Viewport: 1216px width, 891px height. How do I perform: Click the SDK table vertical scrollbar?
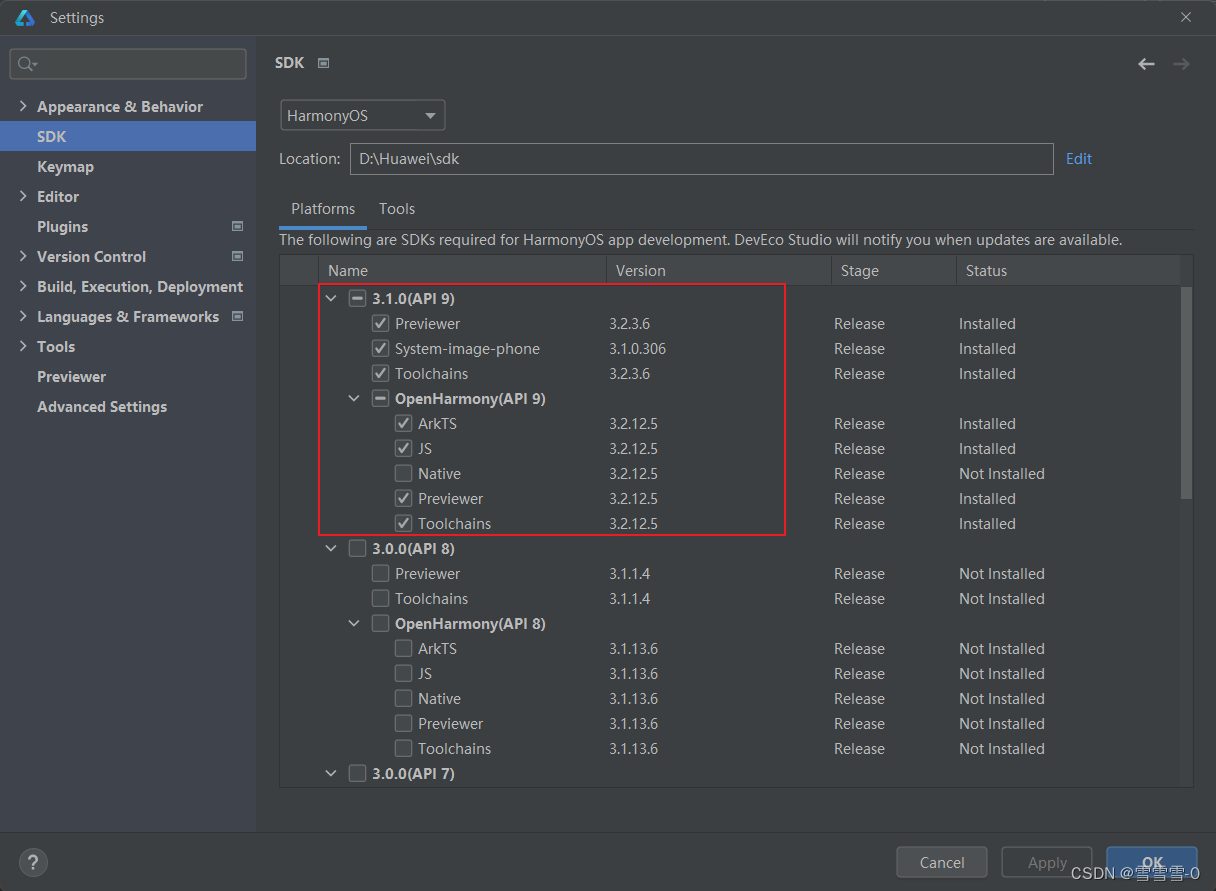coord(1186,392)
